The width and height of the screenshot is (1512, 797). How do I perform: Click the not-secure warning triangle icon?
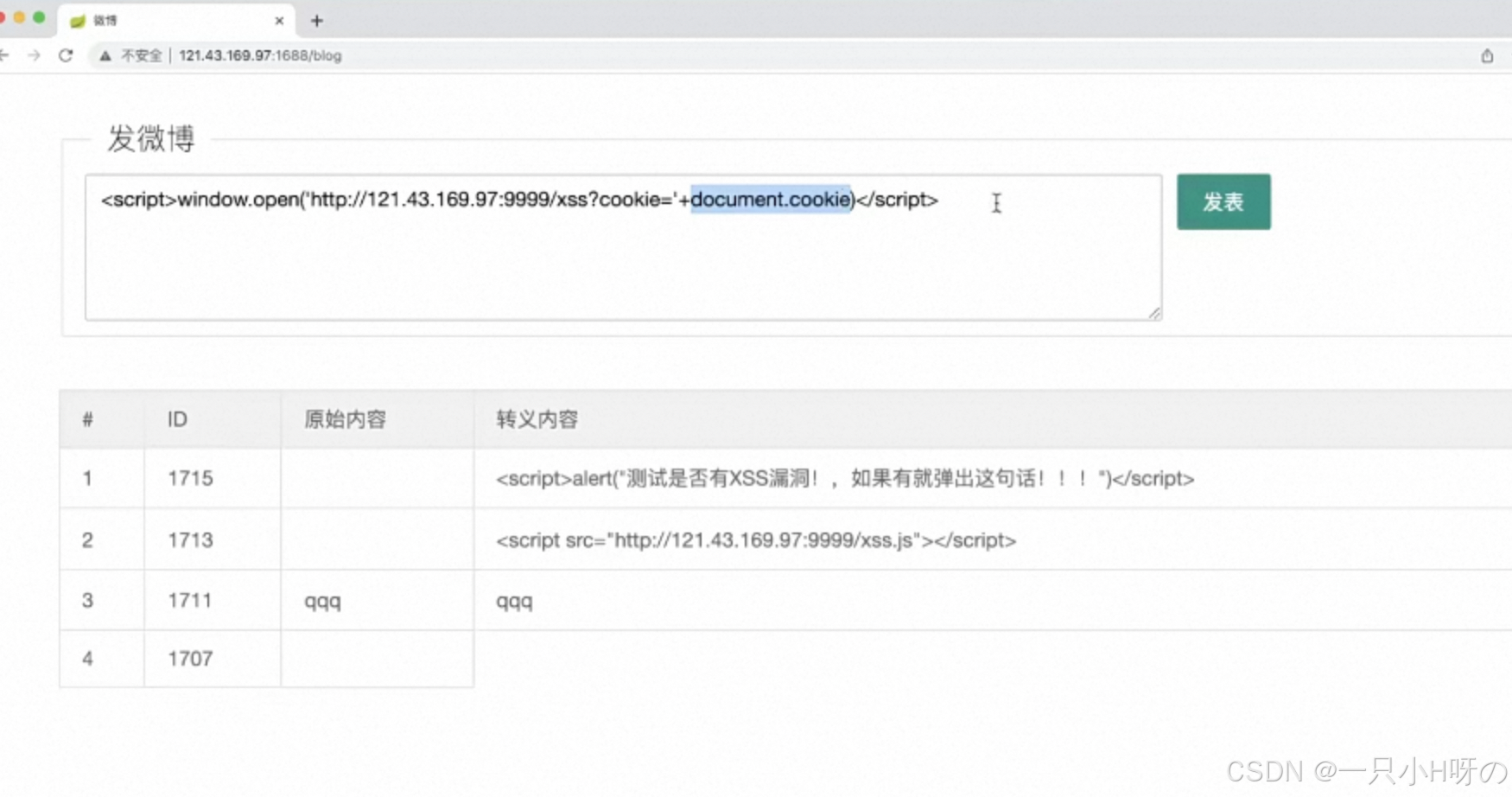click(105, 55)
